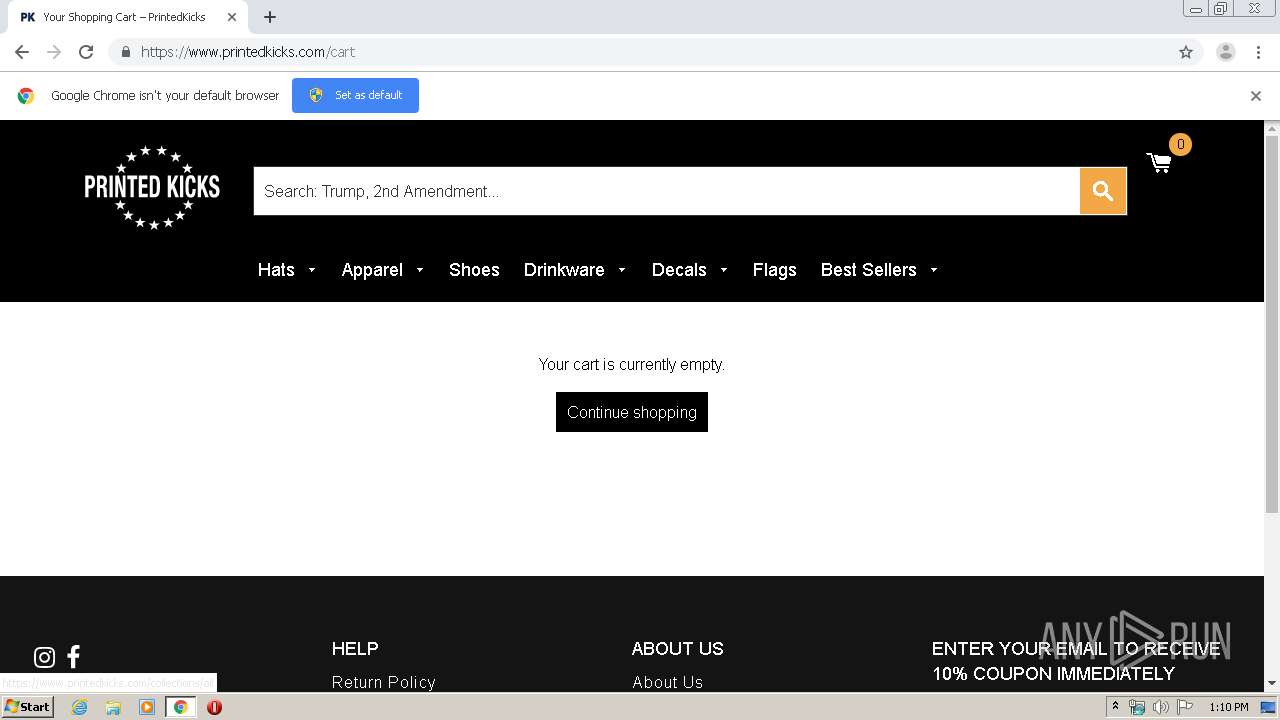
Task: Open the Printed Kicks logo home link
Action: point(152,187)
